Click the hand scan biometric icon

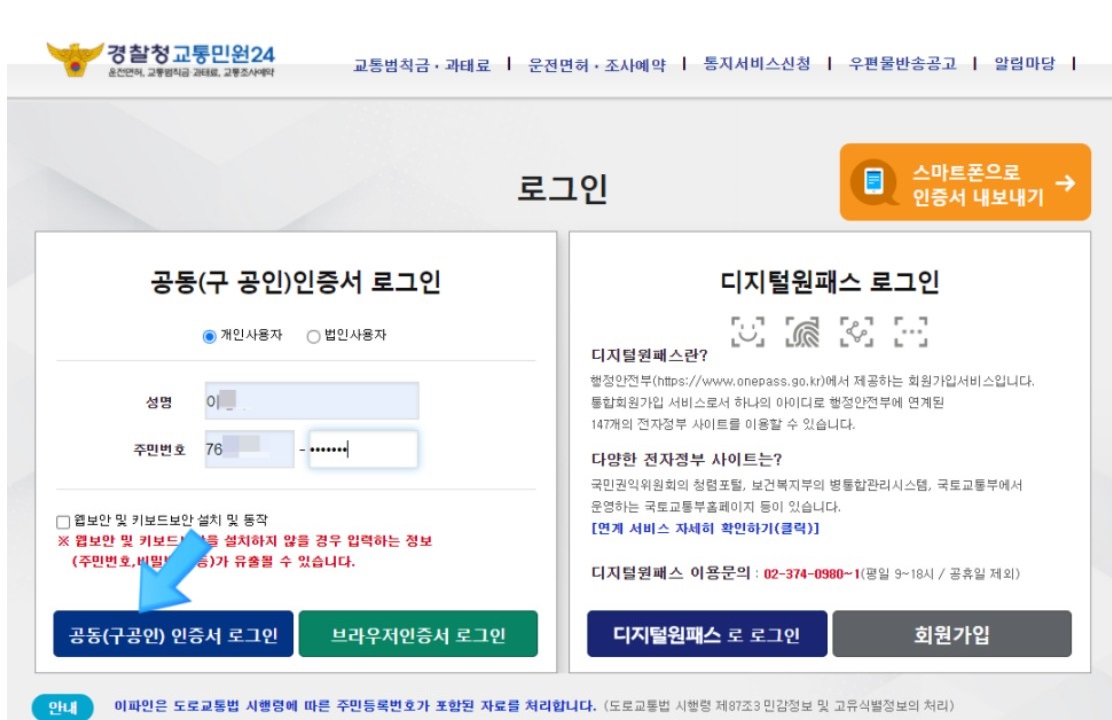pos(857,331)
